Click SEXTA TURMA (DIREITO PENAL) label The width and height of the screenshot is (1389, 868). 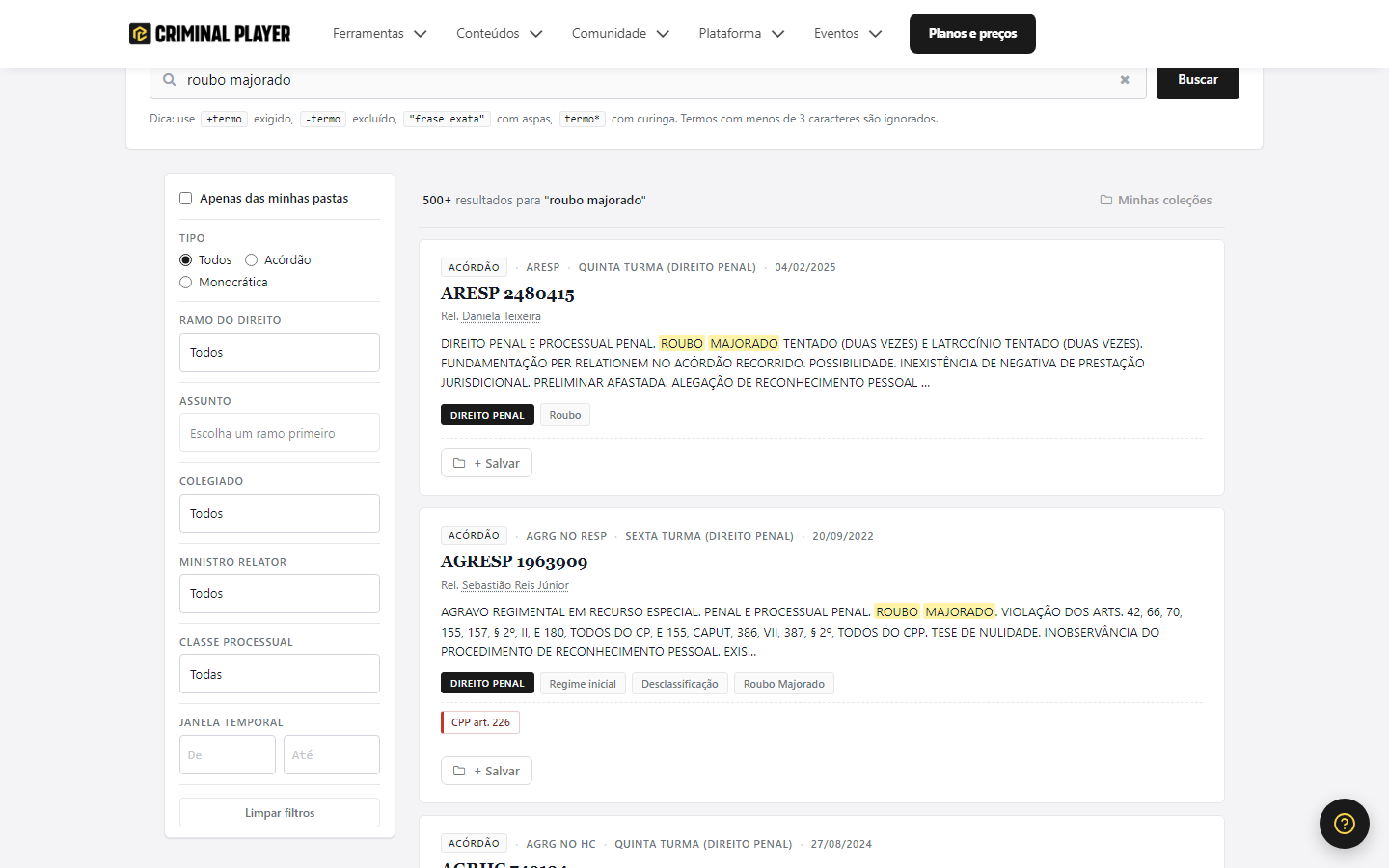(709, 536)
